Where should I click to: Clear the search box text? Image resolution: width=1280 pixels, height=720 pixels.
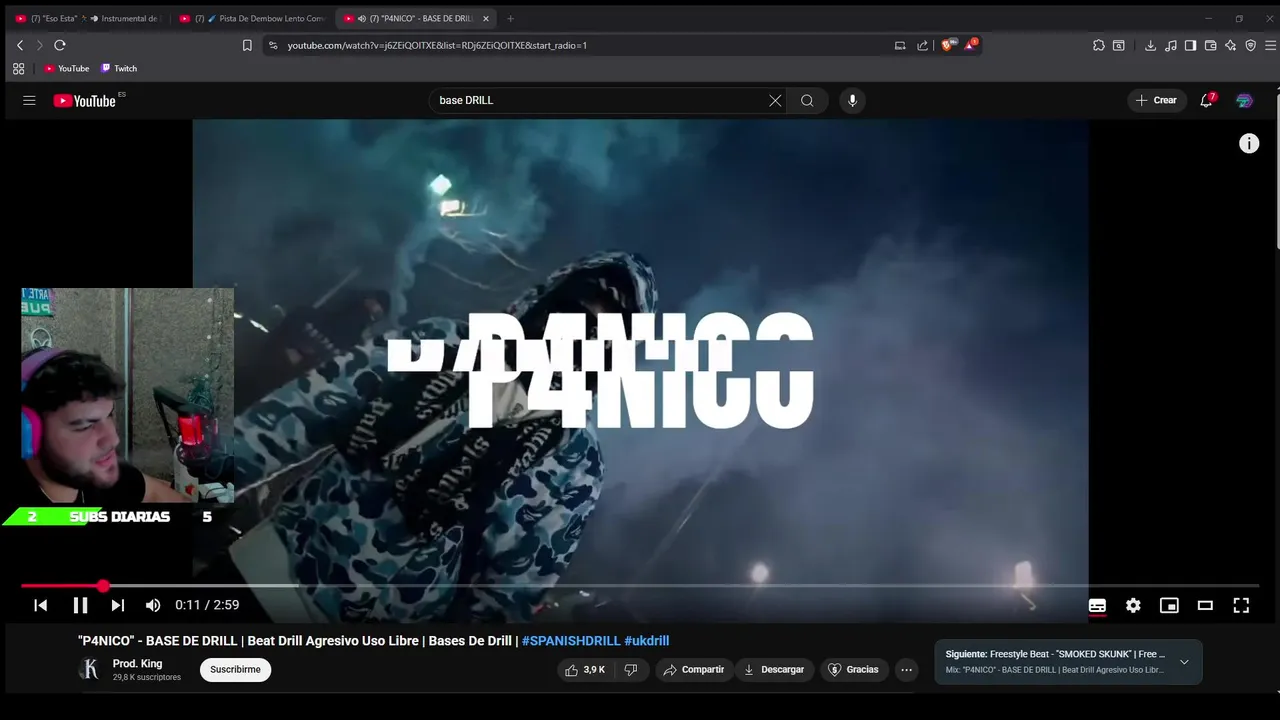pyautogui.click(x=775, y=100)
